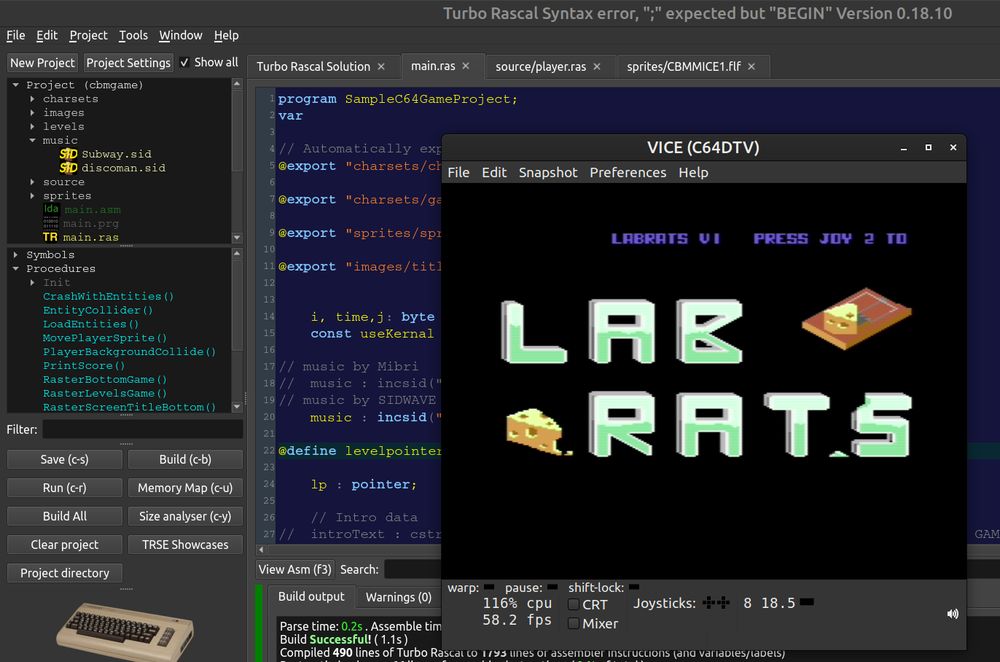Screen dimensions: 1000x662
Task: Close the source/player.ras tab with its X icon
Action: coord(597,67)
